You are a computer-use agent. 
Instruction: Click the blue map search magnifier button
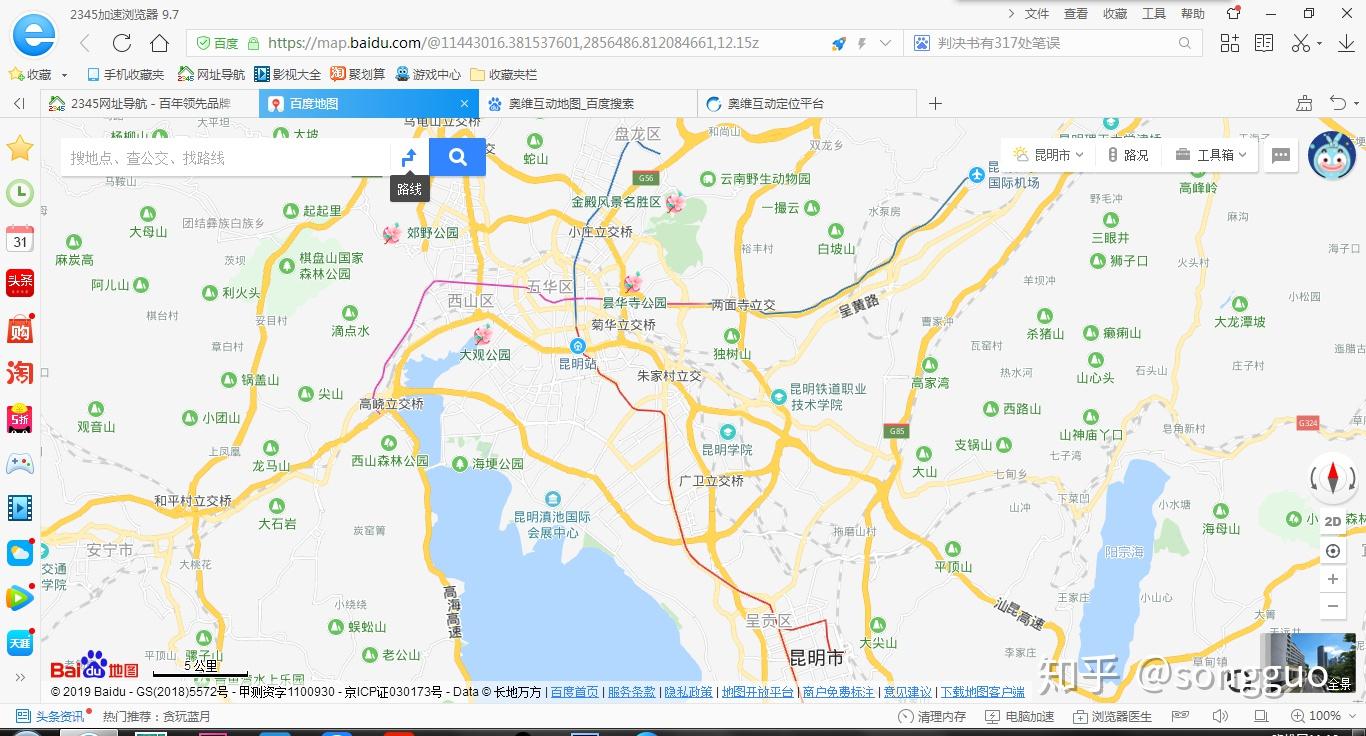(x=458, y=157)
